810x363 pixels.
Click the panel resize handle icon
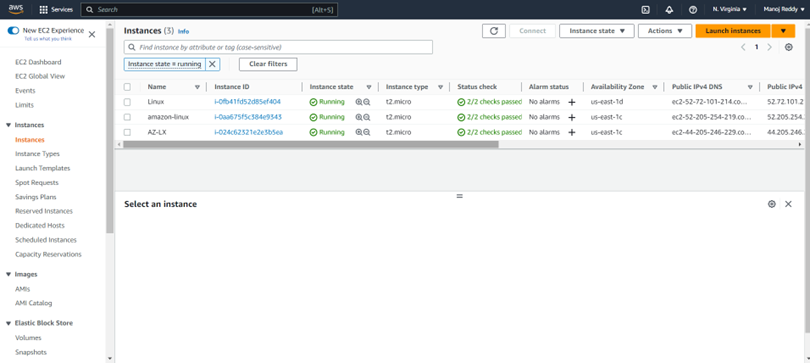[x=459, y=196]
